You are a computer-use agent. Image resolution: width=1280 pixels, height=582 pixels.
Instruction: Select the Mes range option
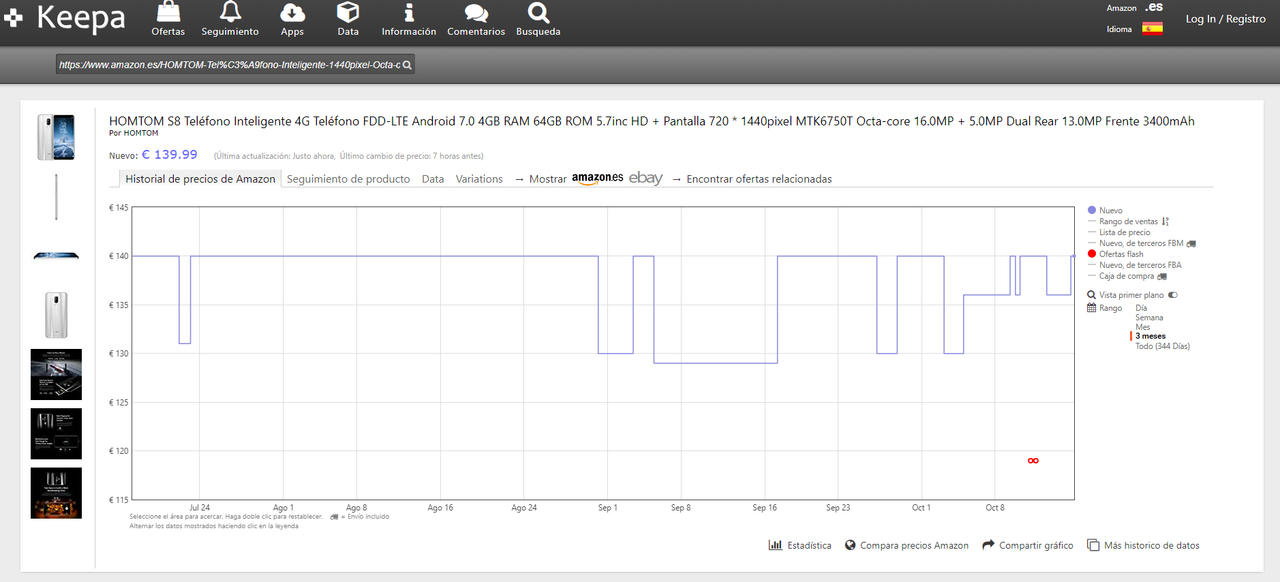click(x=1142, y=327)
